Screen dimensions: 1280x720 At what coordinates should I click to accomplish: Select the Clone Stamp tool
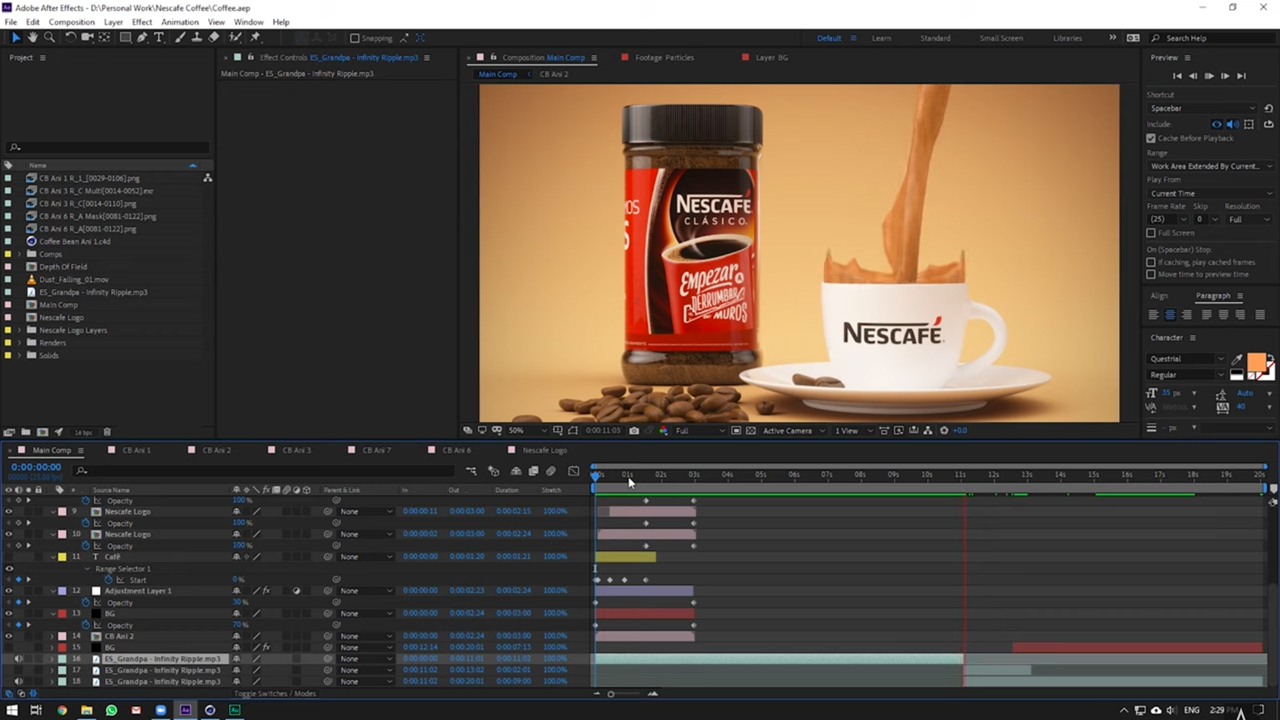(197, 38)
